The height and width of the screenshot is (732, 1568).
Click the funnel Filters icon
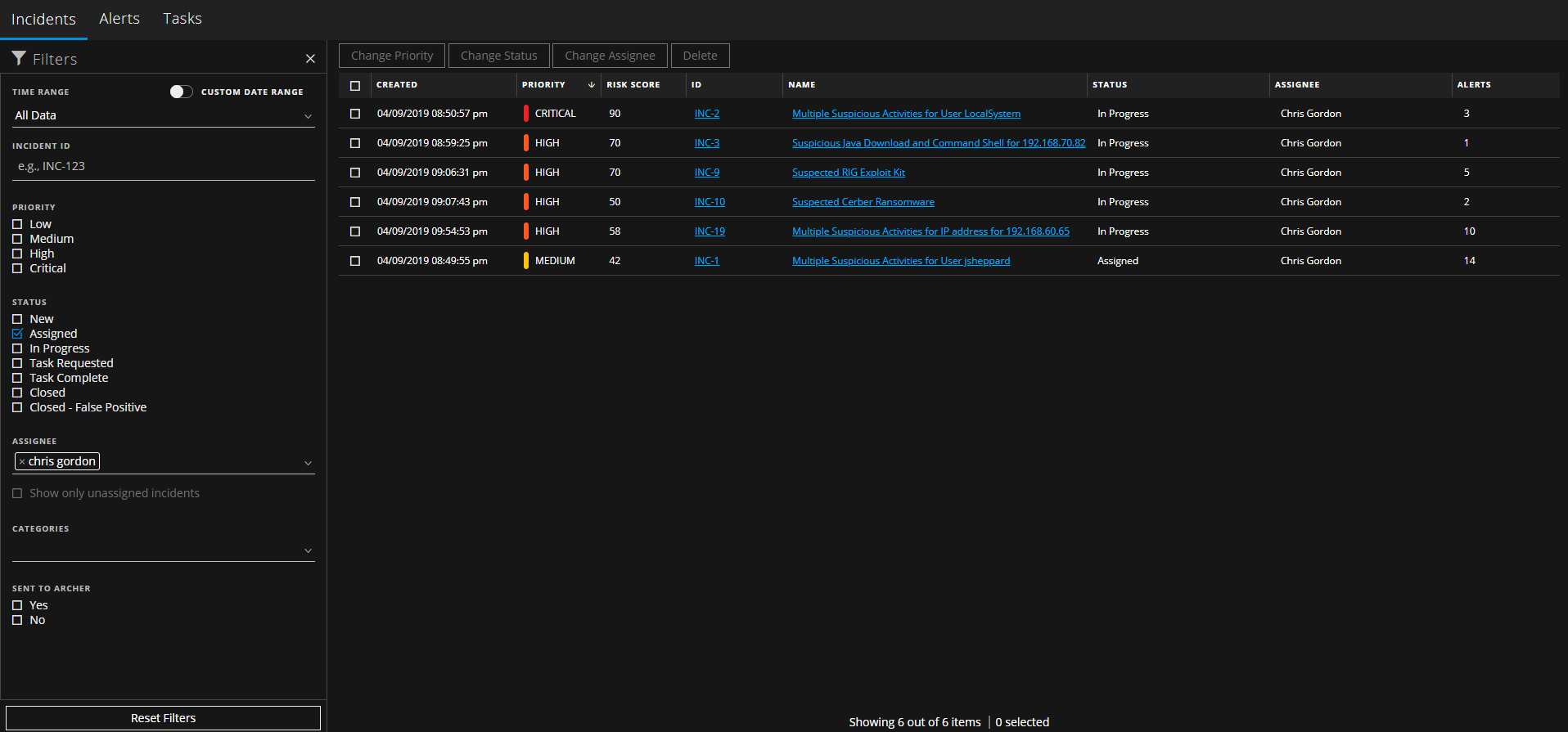click(19, 58)
